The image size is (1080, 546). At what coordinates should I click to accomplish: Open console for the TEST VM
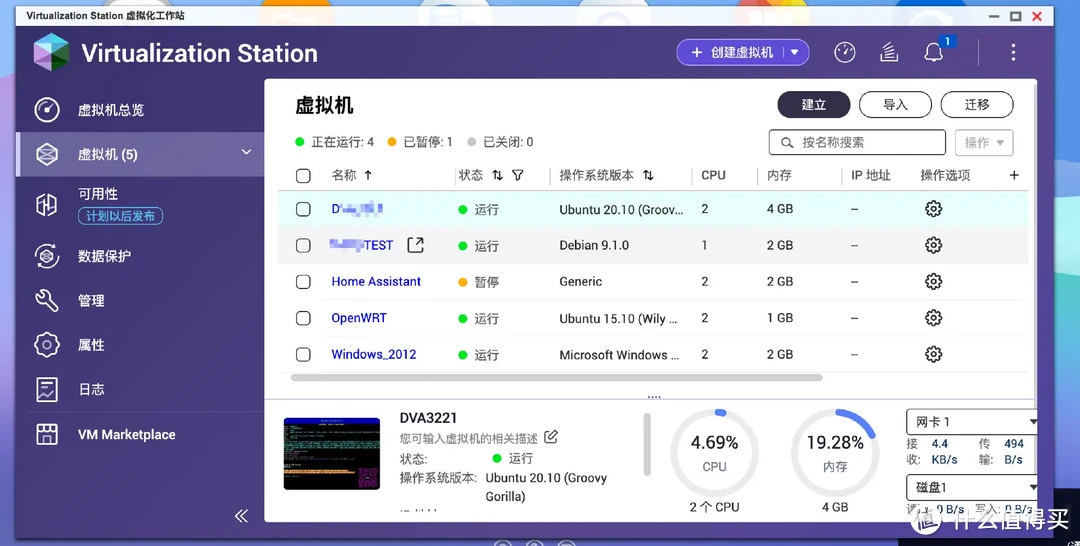click(x=415, y=245)
